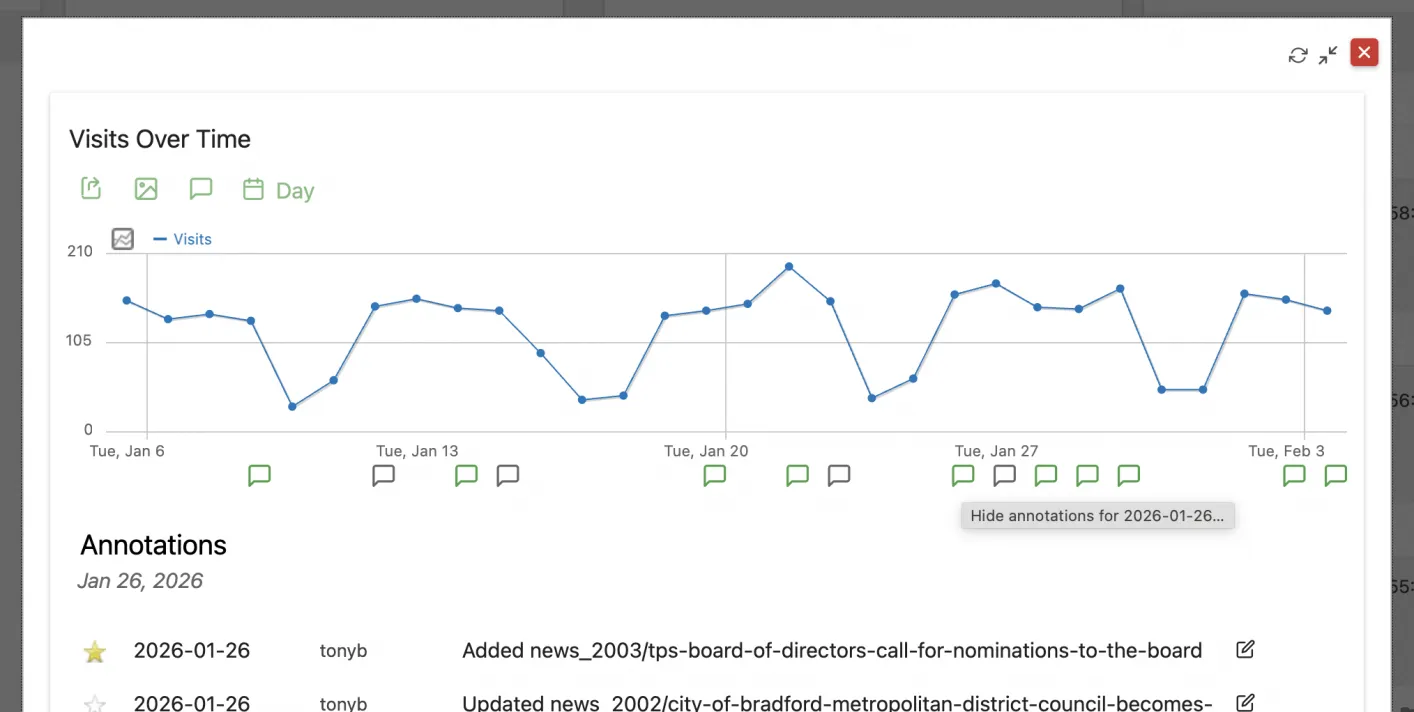Image resolution: width=1414 pixels, height=712 pixels.
Task: Click 'Hide annotations for 2026-01-26'
Action: (x=1097, y=515)
